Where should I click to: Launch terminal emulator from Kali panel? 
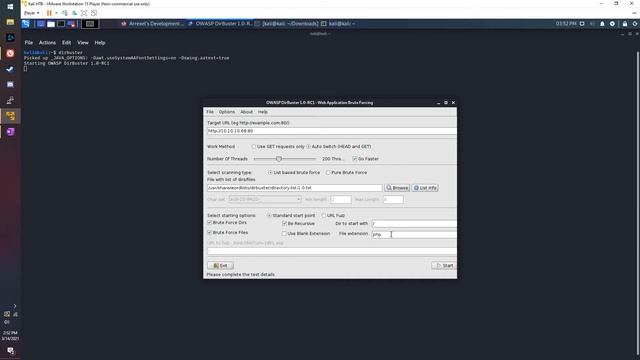click(x=61, y=24)
